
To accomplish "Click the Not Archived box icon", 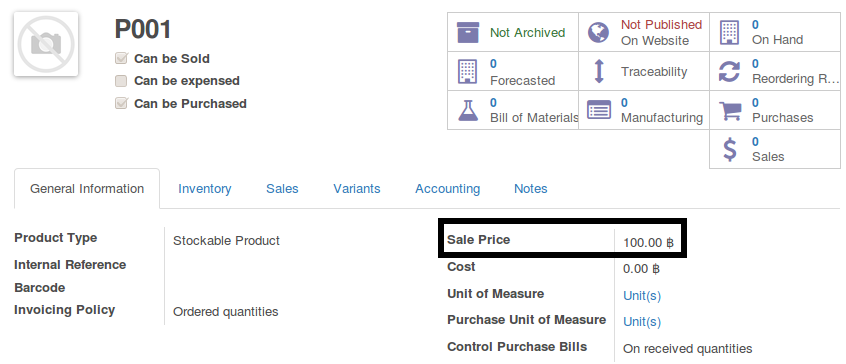I will click(468, 32).
